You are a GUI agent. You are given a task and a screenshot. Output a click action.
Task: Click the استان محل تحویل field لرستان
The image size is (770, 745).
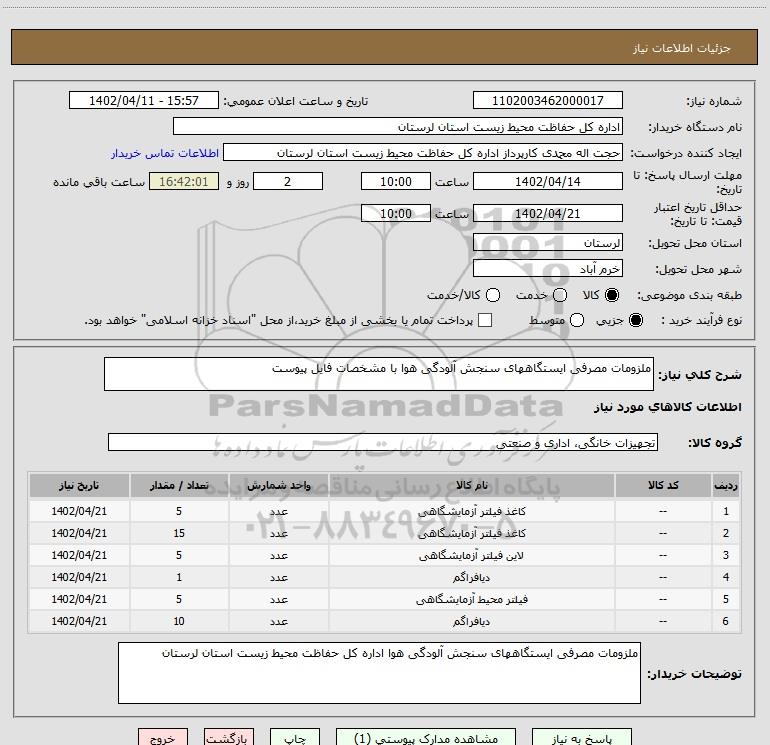pyautogui.click(x=548, y=243)
